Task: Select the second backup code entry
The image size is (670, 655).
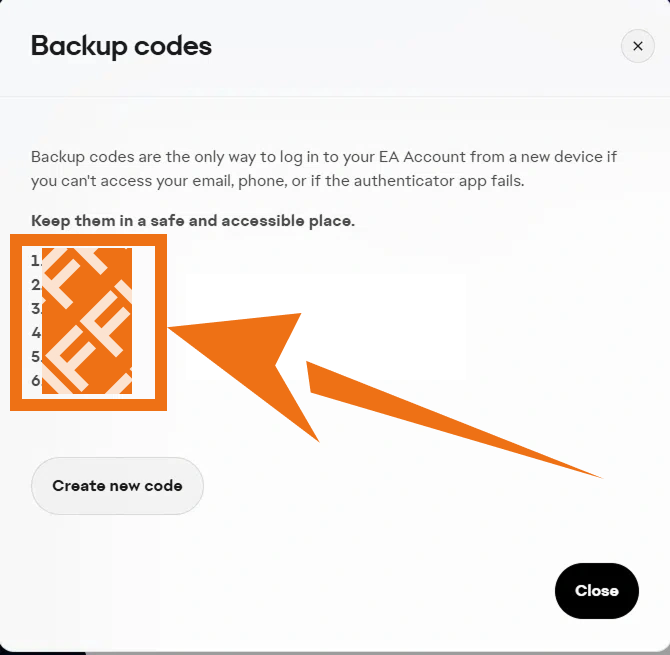Action: [x=85, y=285]
